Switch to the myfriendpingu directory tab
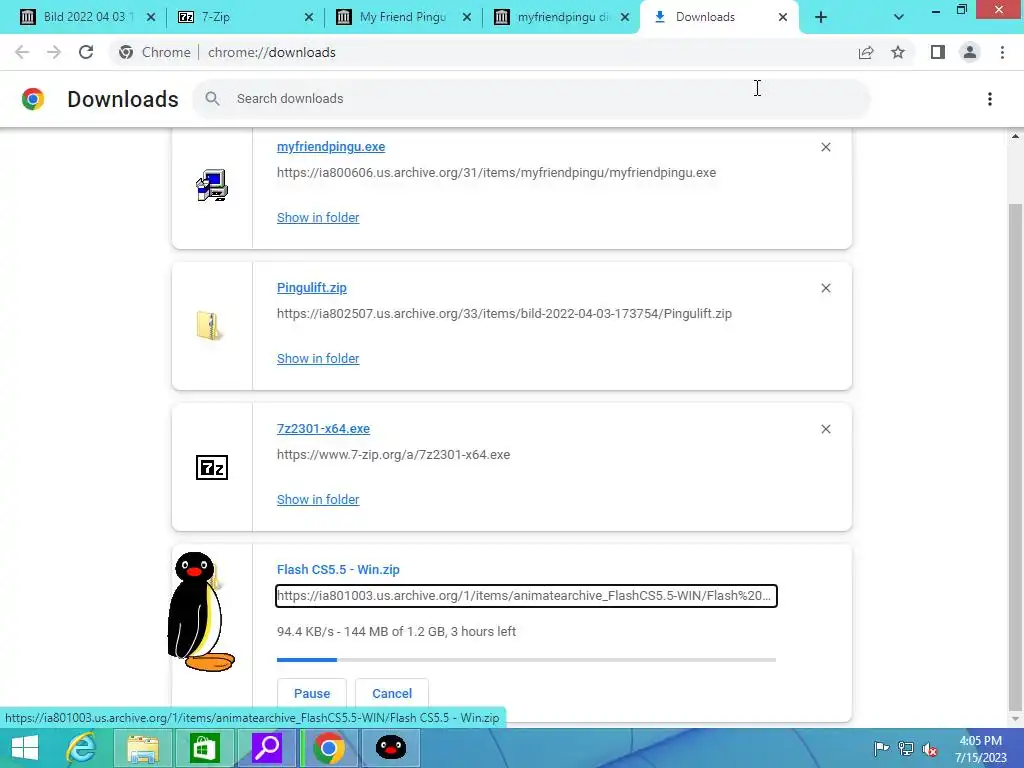1024x768 pixels. point(560,17)
